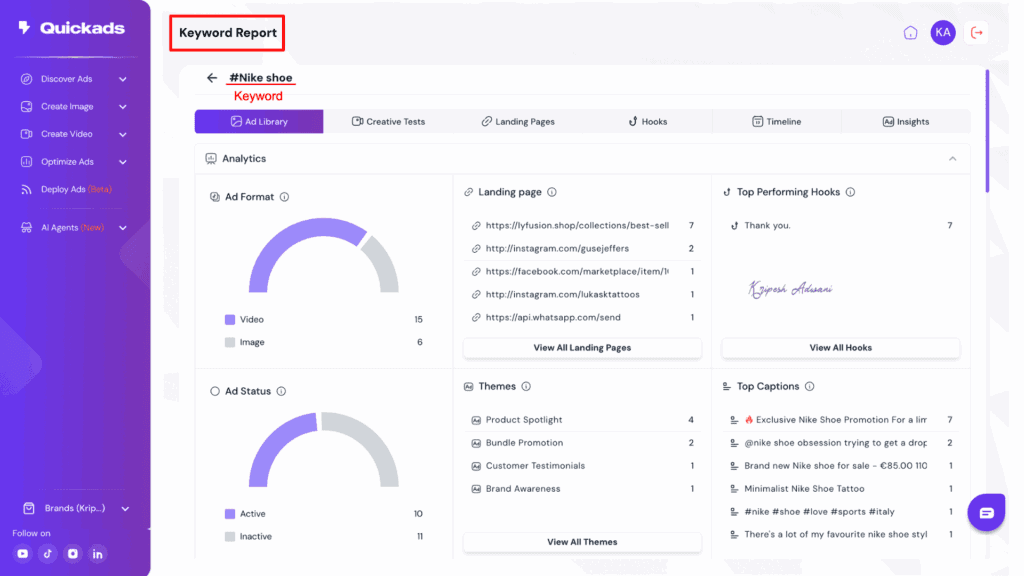This screenshot has height=576, width=1024.
Task: Open the Instagram follow icon at bottom
Action: pyautogui.click(x=72, y=553)
